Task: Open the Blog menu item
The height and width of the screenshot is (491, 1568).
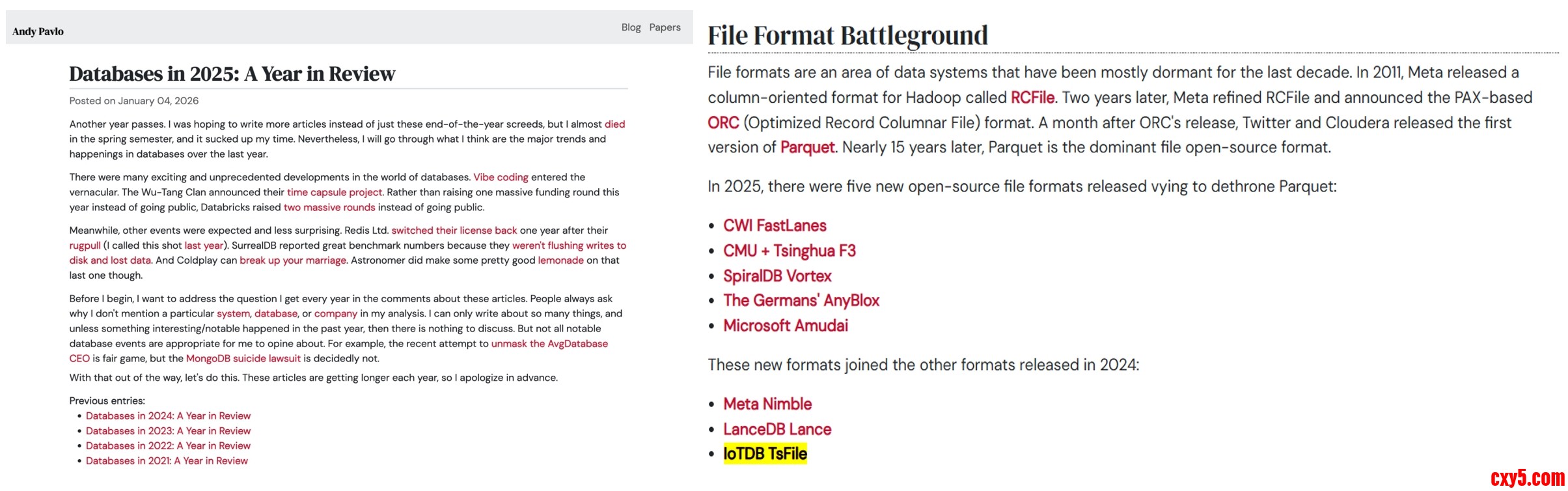Action: 631,27
